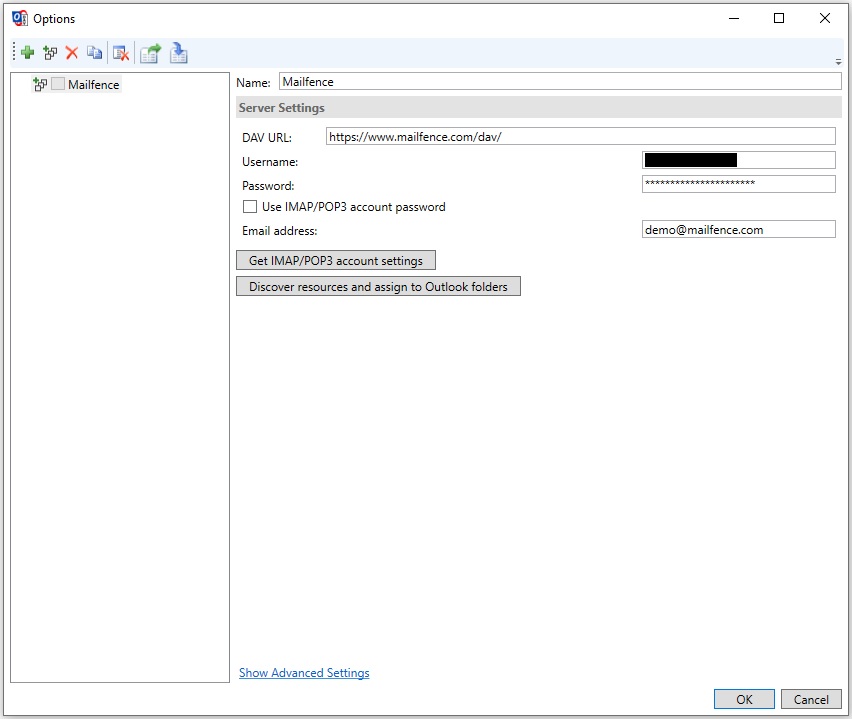Click into the Password field
This screenshot has height=719, width=852.
coord(738,184)
